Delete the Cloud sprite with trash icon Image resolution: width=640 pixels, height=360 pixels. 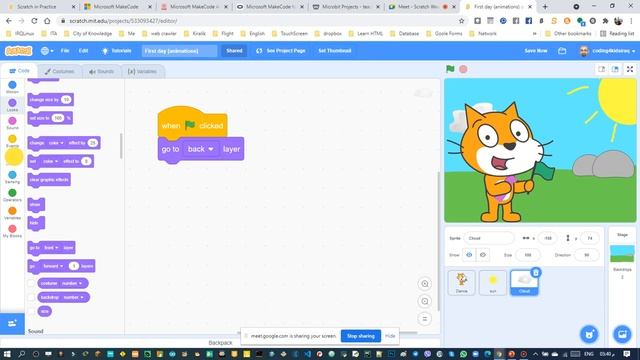click(536, 272)
